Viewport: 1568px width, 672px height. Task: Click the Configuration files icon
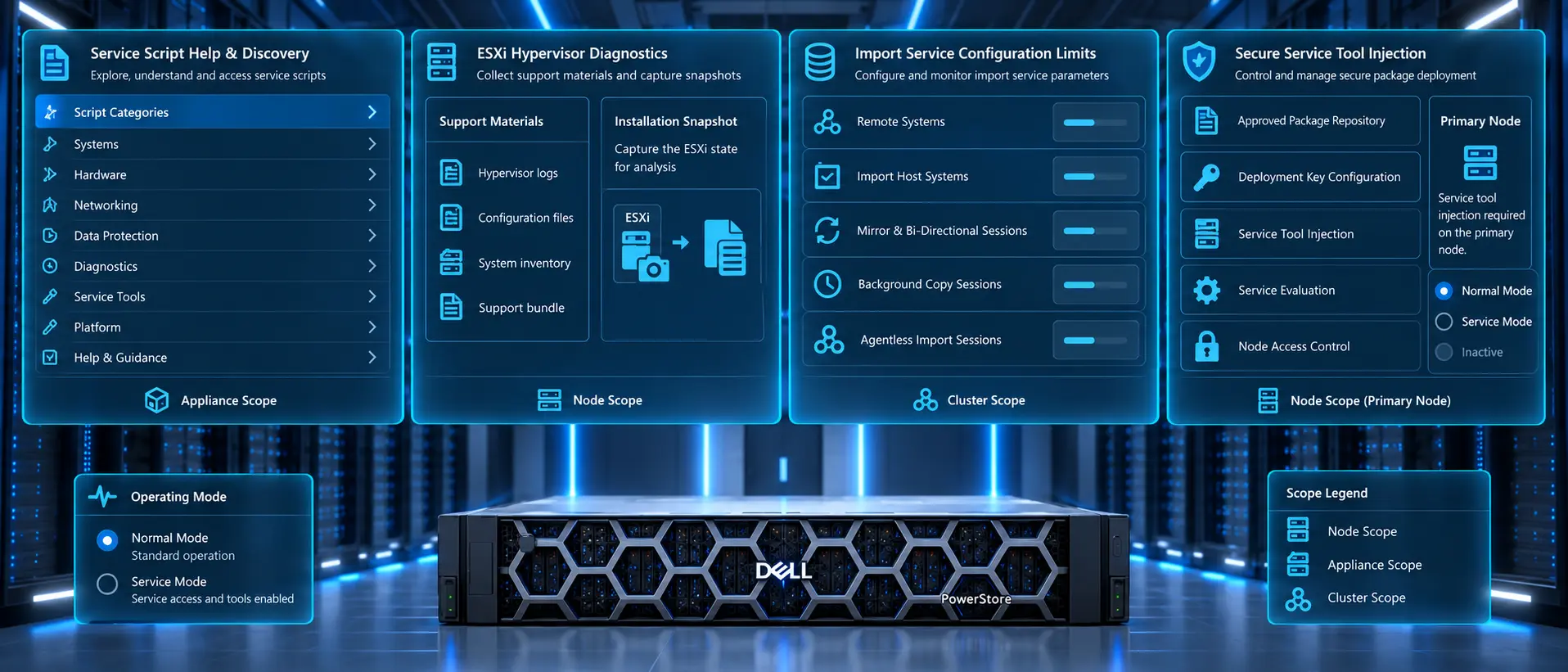coord(451,218)
